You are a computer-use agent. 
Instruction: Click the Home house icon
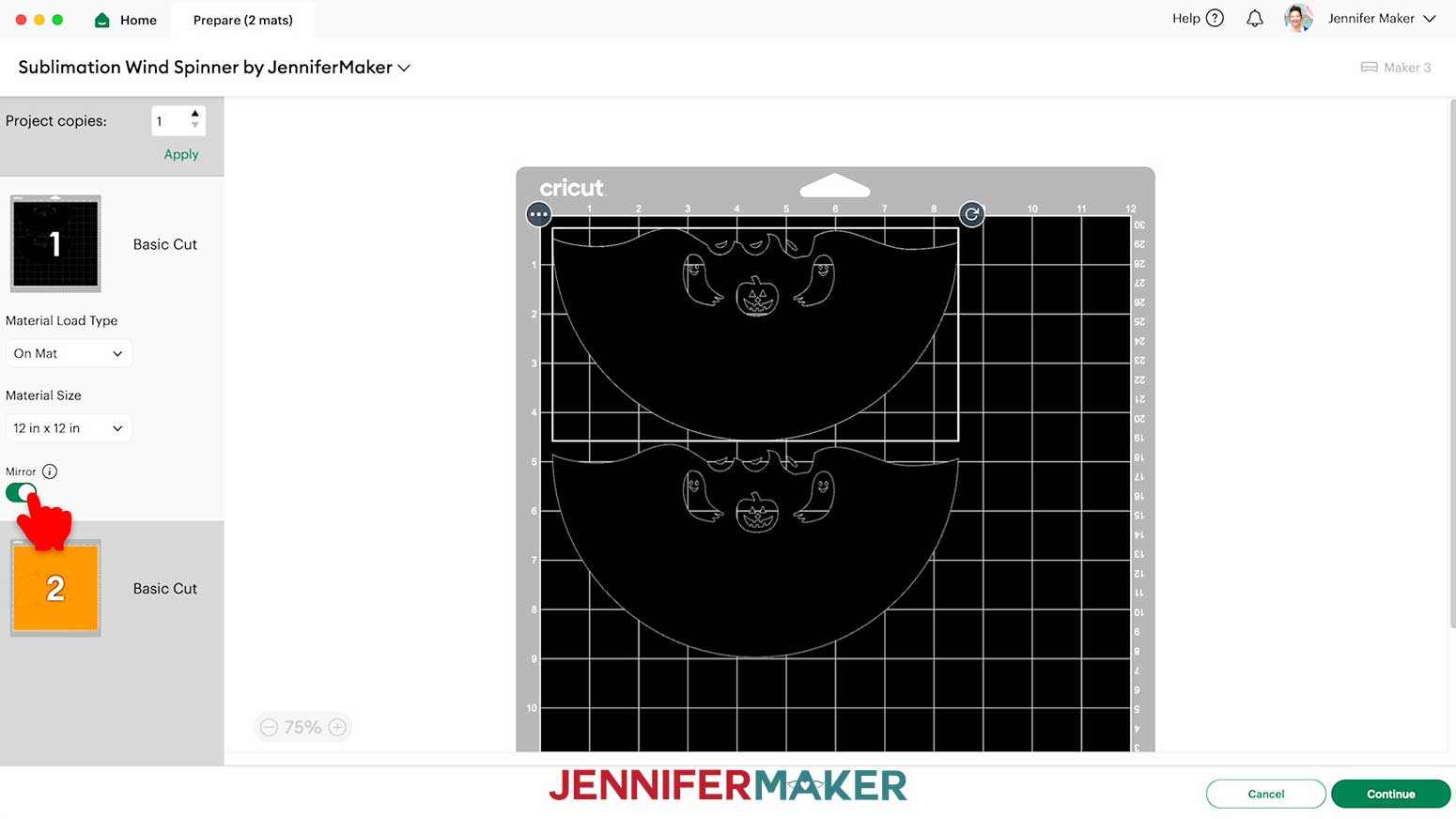pyautogui.click(x=102, y=20)
